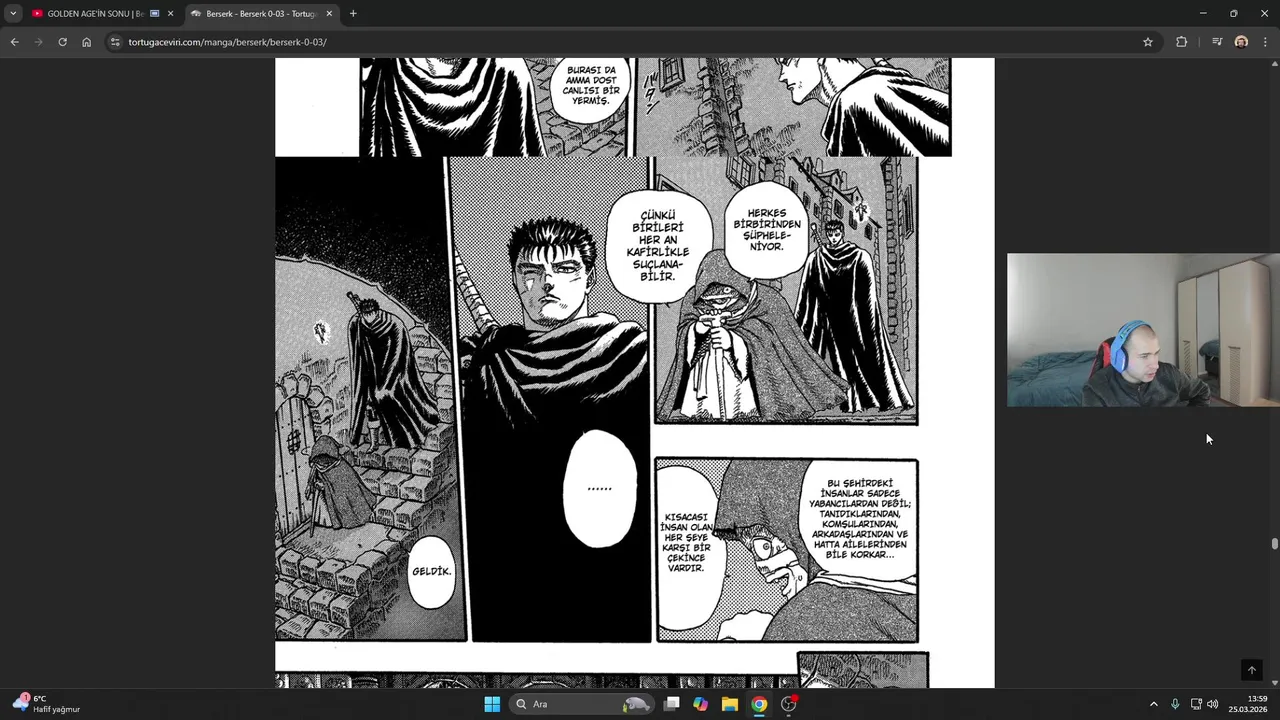The width and height of the screenshot is (1280, 720).
Task: Go back to the previous page
Action: point(14,42)
